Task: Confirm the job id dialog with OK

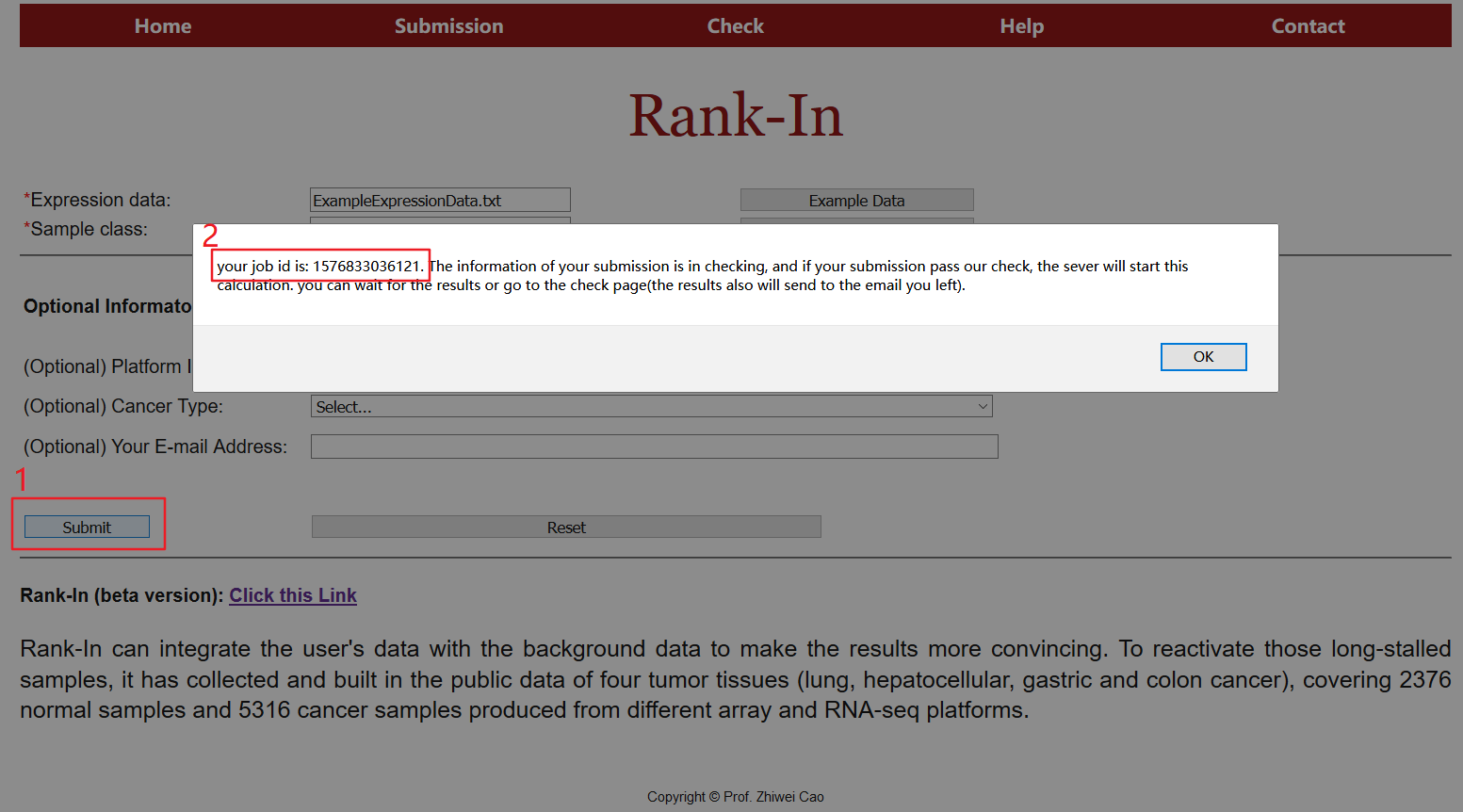Action: (1203, 357)
